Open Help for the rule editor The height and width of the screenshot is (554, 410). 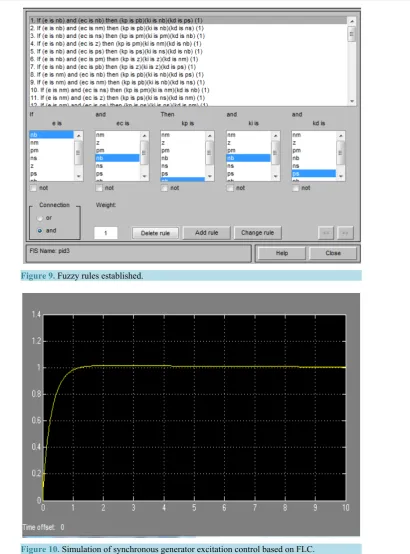(x=282, y=253)
